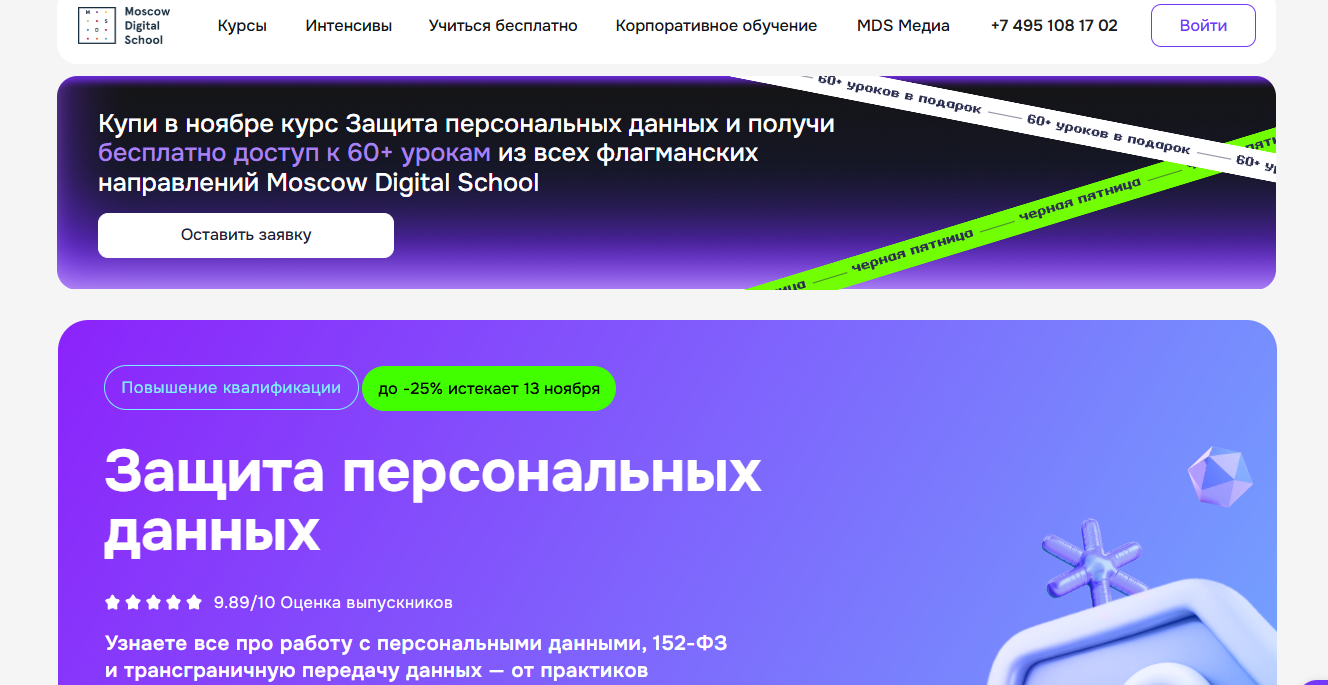The width and height of the screenshot is (1328, 685).
Task: Go to the Интенсивы section
Action: (x=348, y=26)
